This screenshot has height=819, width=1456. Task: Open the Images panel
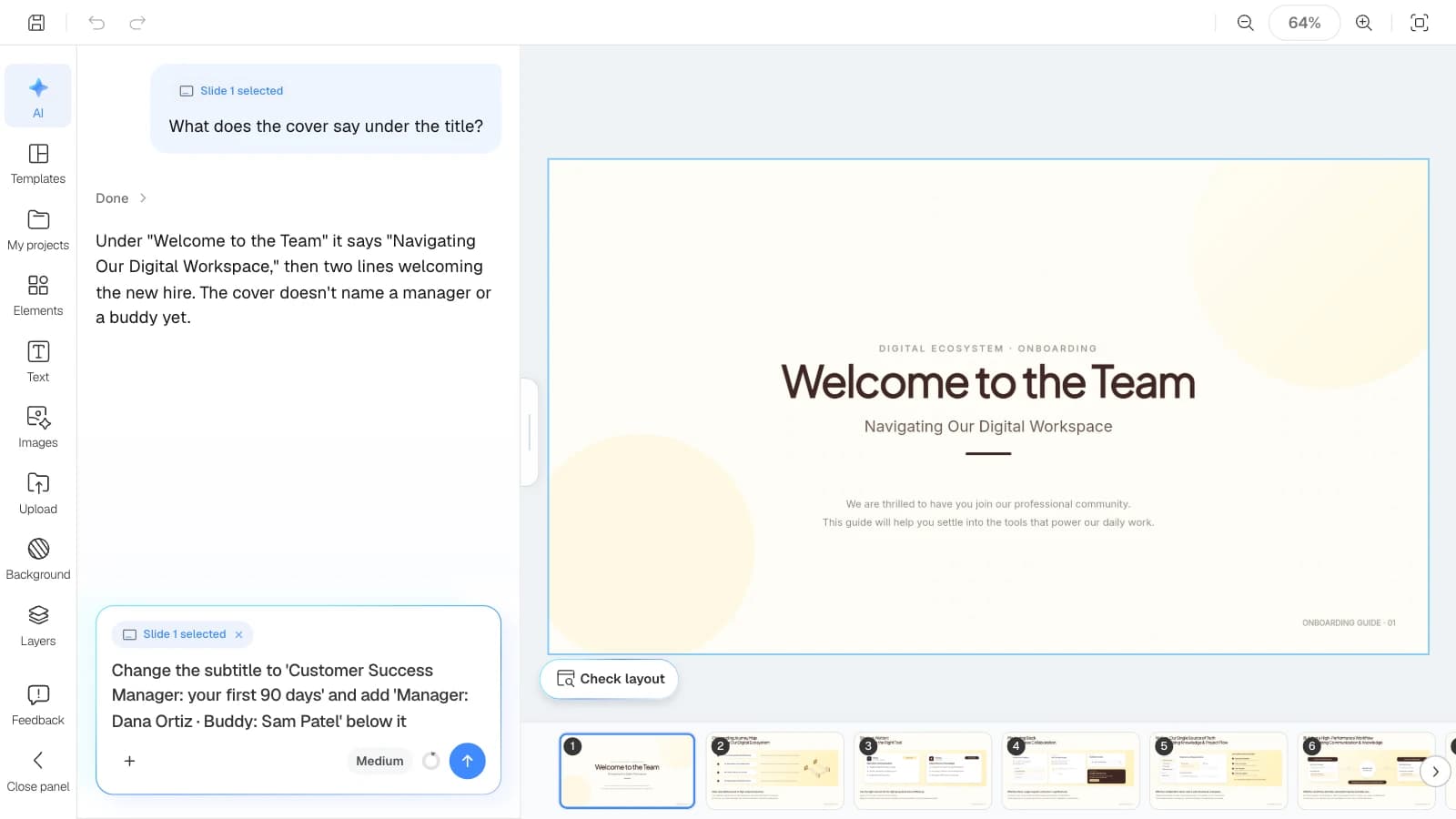pos(38,428)
